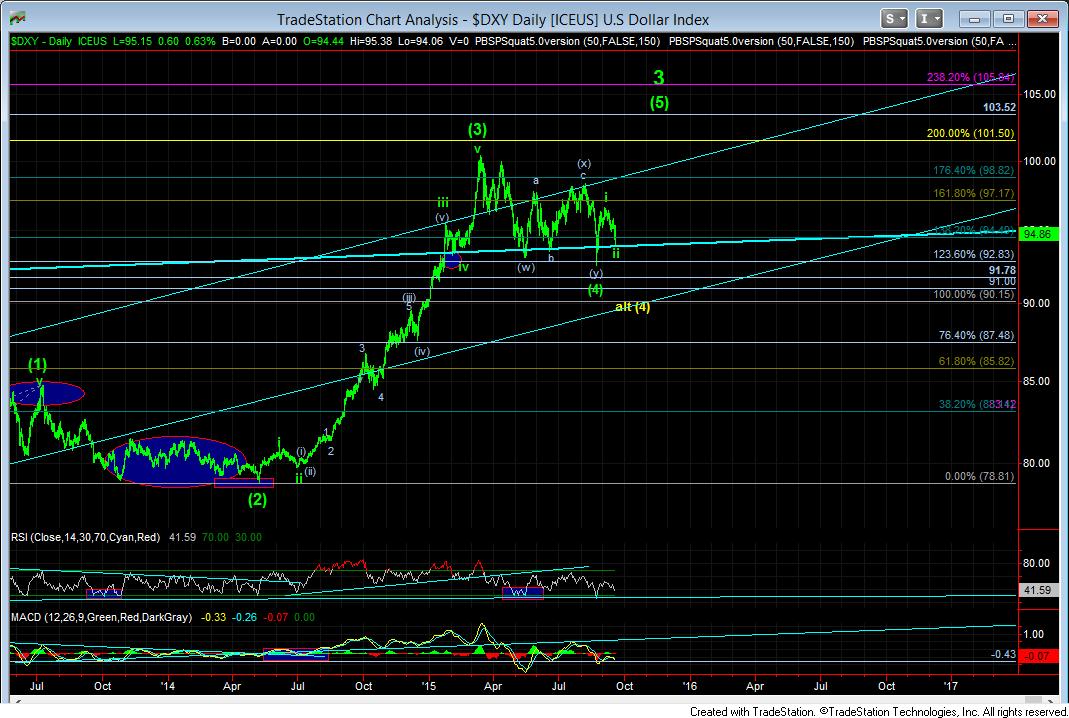Viewport: 1069px width, 718px height.
Task: Select the (x) wave label
Action: (x=584, y=164)
